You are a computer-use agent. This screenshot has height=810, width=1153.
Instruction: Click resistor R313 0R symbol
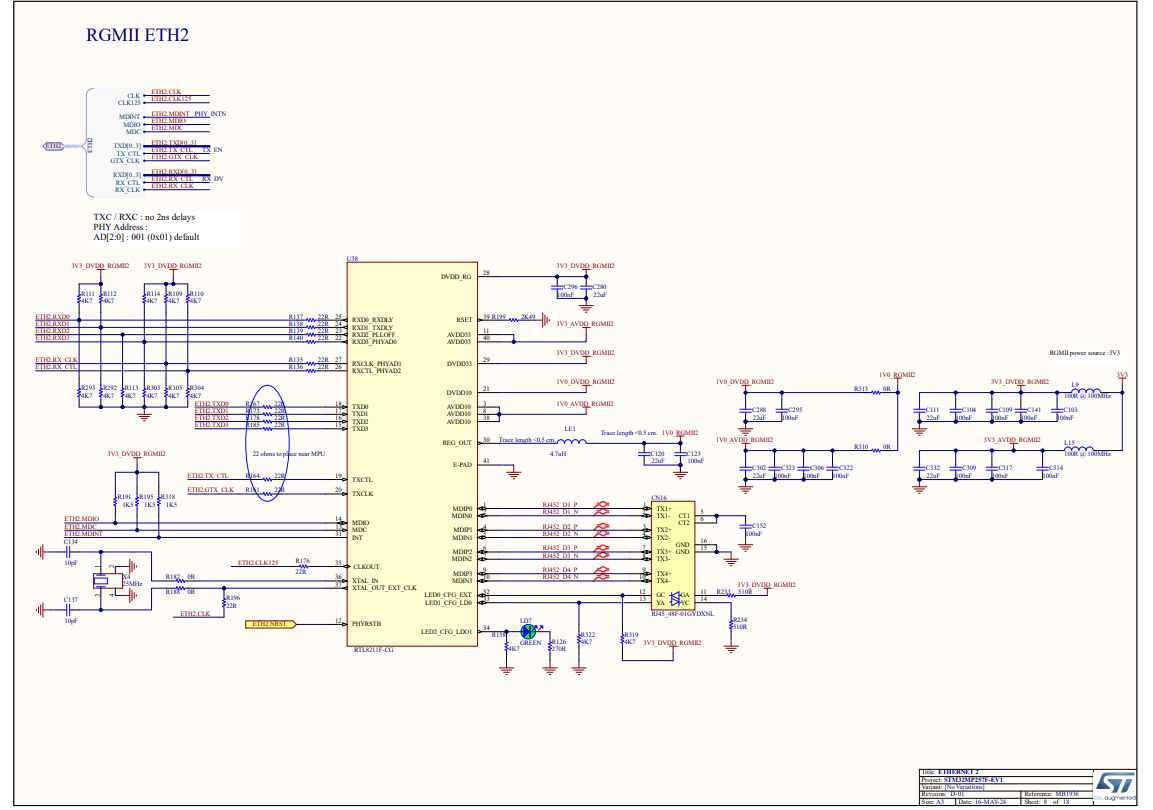(x=876, y=393)
